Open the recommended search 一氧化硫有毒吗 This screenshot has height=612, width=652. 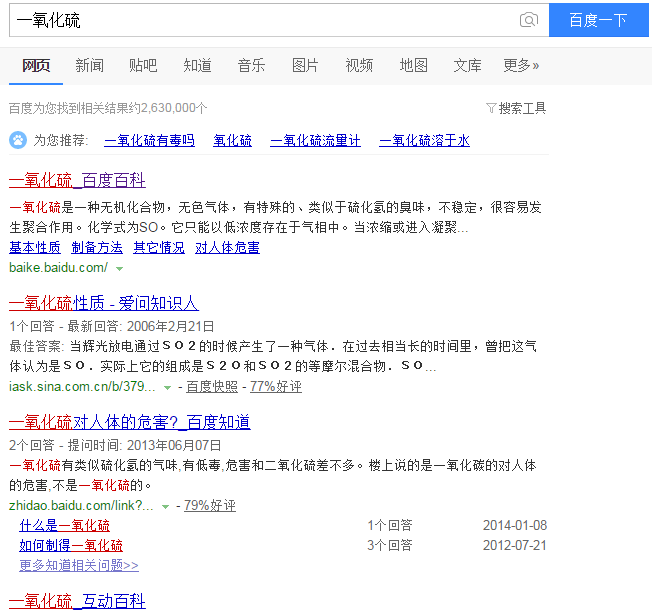pyautogui.click(x=149, y=141)
